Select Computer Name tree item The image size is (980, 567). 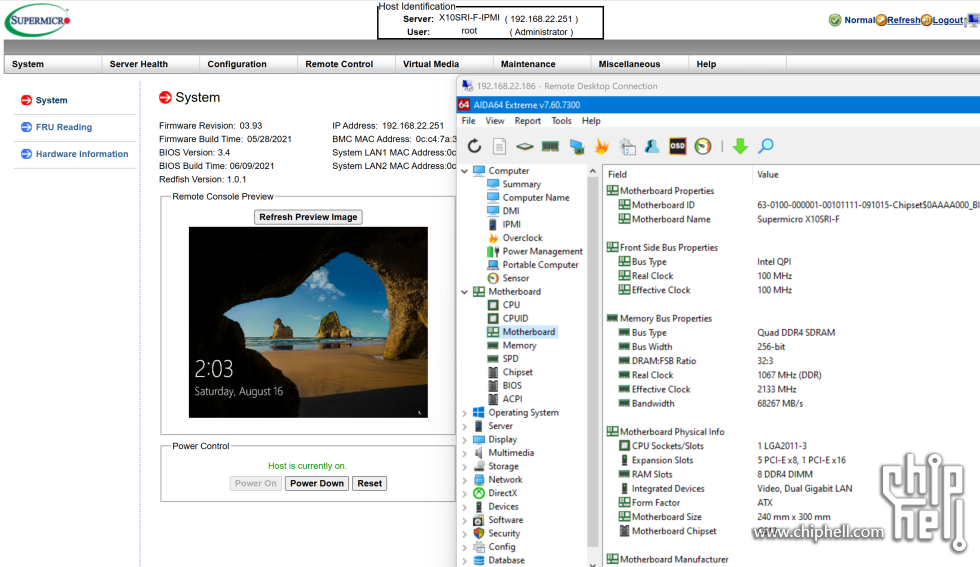pos(536,198)
